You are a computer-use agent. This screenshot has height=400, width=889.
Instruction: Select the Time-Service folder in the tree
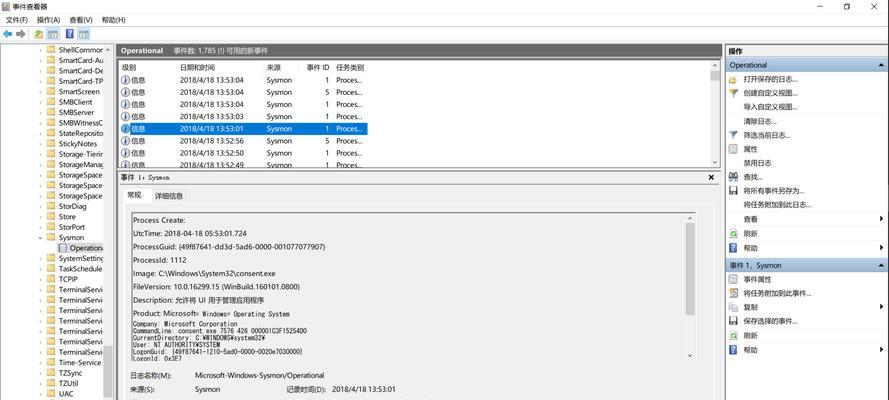coord(80,363)
